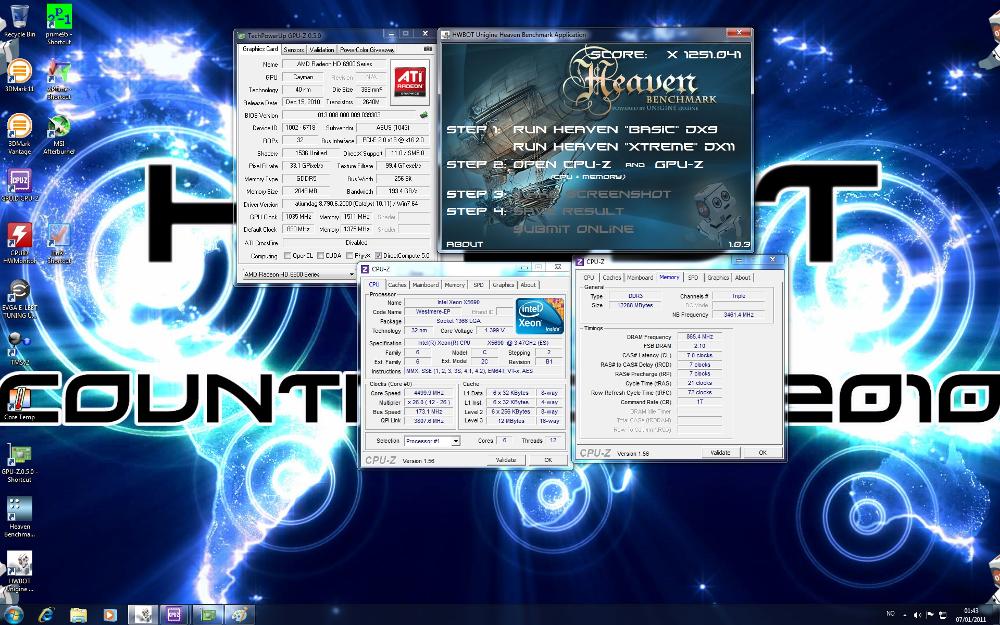Open Graphics tab in left CPU-Z window
Image resolution: width=1000 pixels, height=625 pixels.
click(x=503, y=284)
